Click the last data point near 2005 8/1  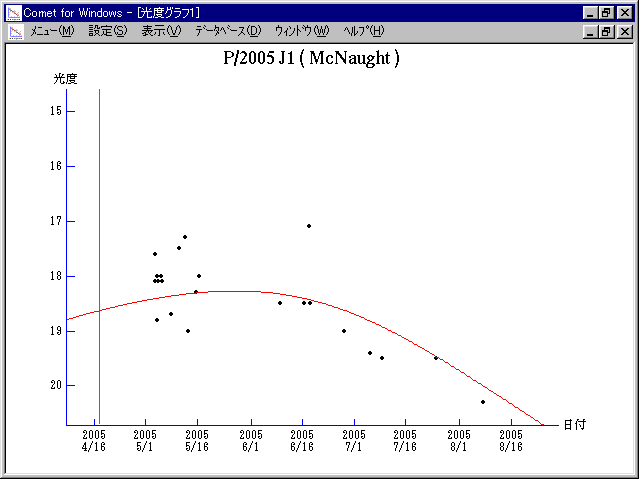point(483,402)
